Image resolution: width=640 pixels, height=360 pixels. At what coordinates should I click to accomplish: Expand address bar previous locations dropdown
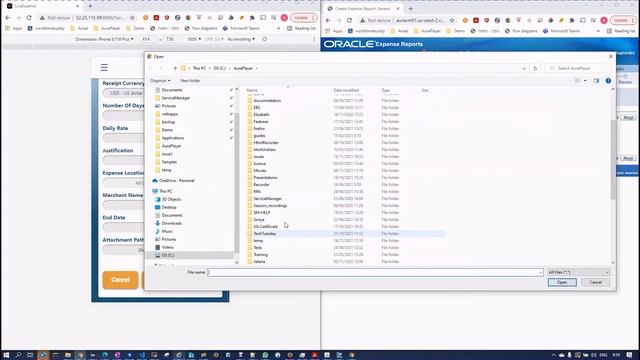click(524, 68)
